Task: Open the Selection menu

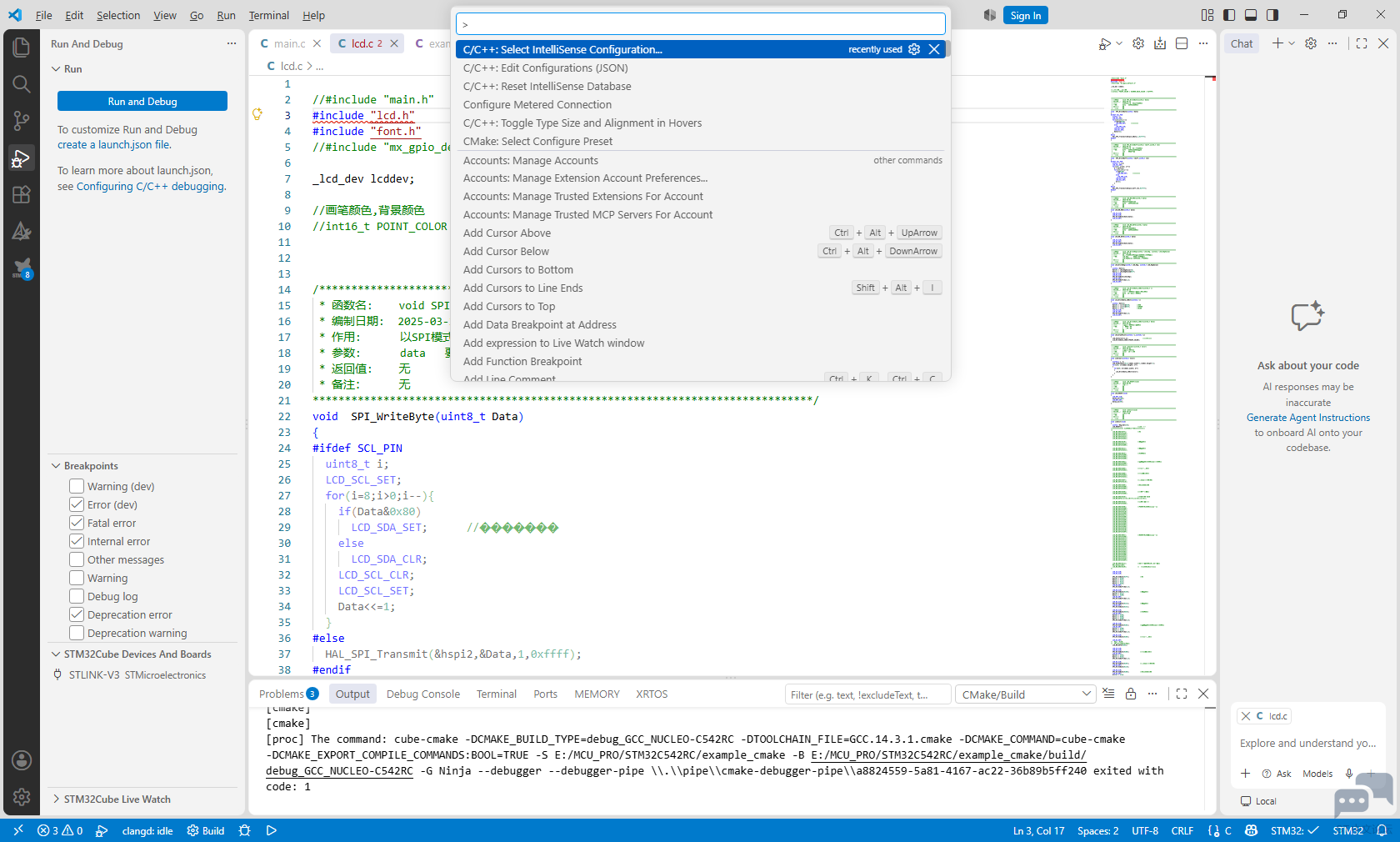Action: (x=118, y=15)
